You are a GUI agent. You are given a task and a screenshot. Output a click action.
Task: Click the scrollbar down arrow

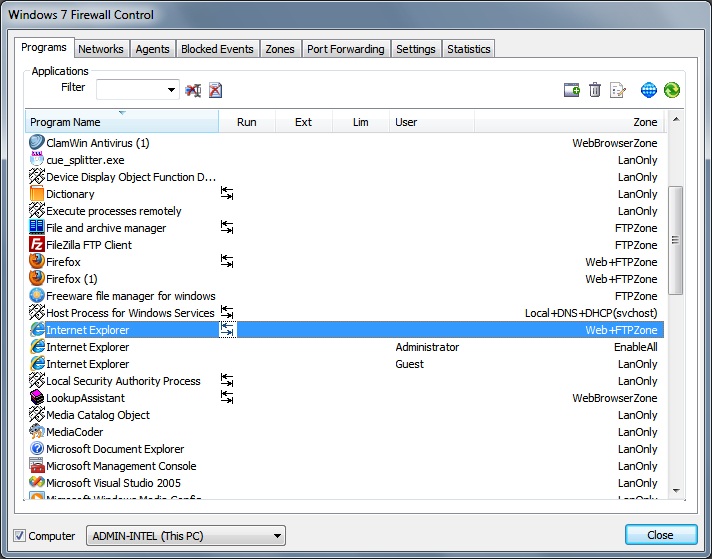click(676, 490)
